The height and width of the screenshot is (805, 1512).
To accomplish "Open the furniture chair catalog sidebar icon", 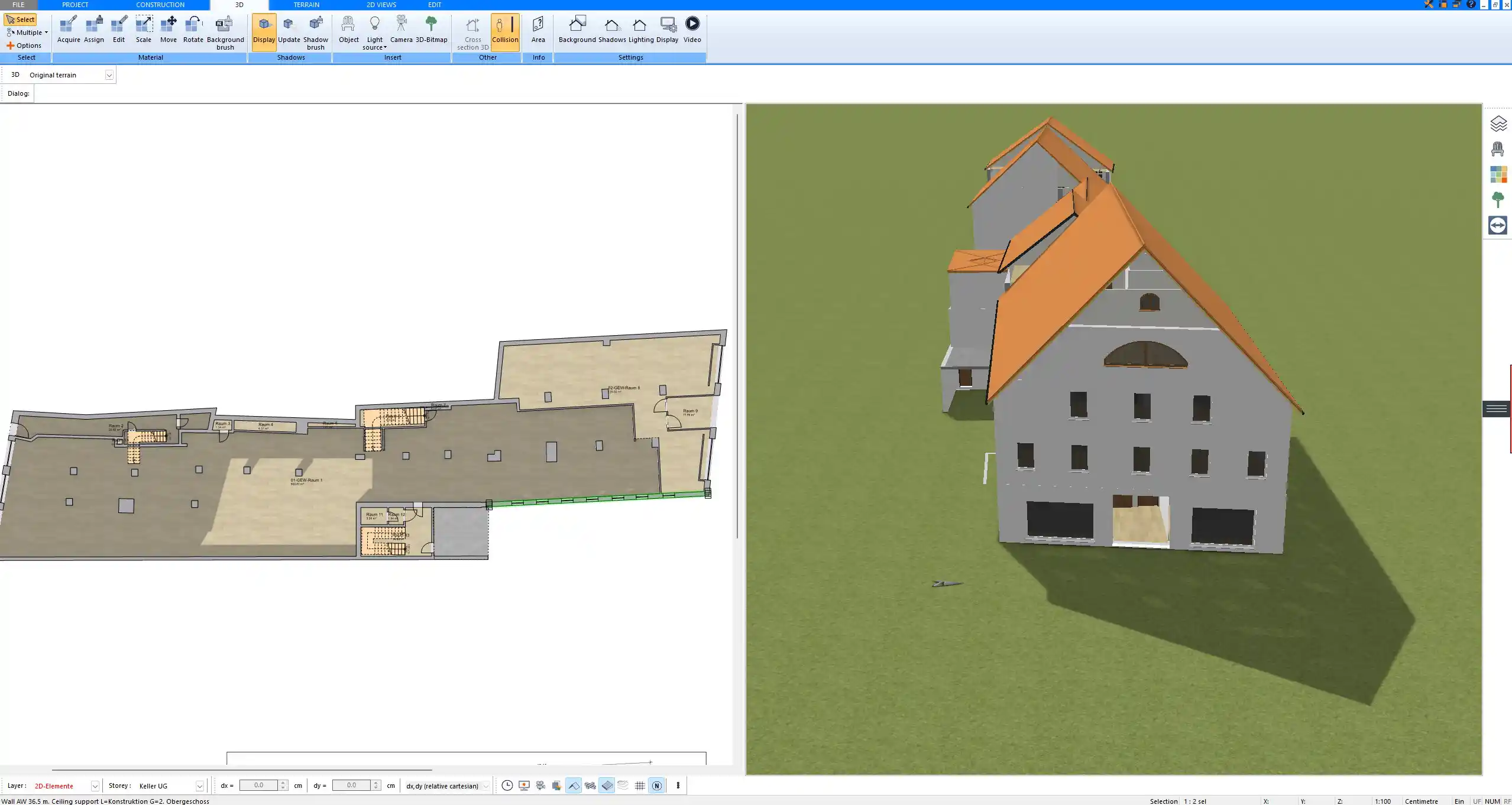I will [1498, 149].
